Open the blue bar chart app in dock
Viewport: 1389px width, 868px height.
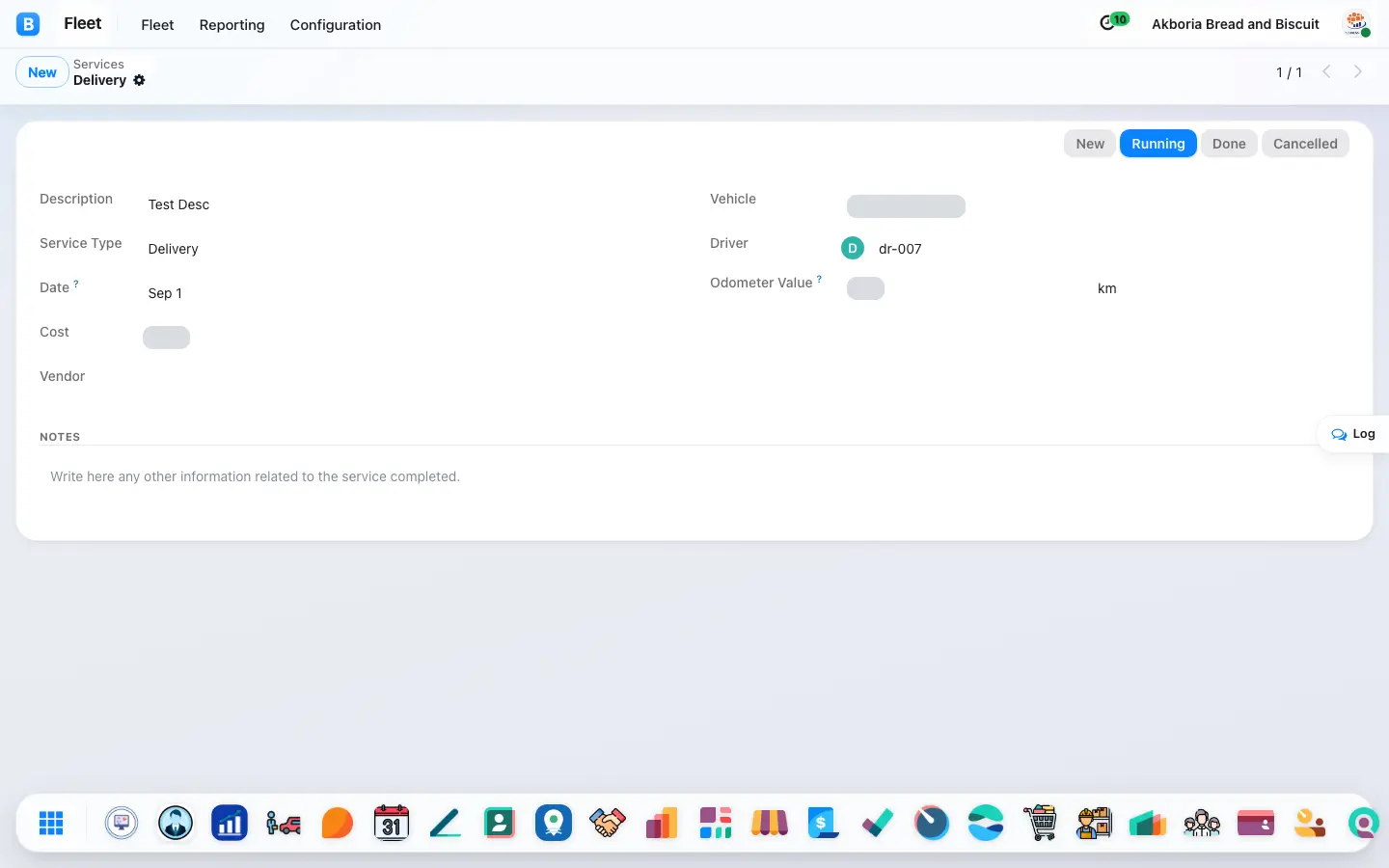(230, 823)
